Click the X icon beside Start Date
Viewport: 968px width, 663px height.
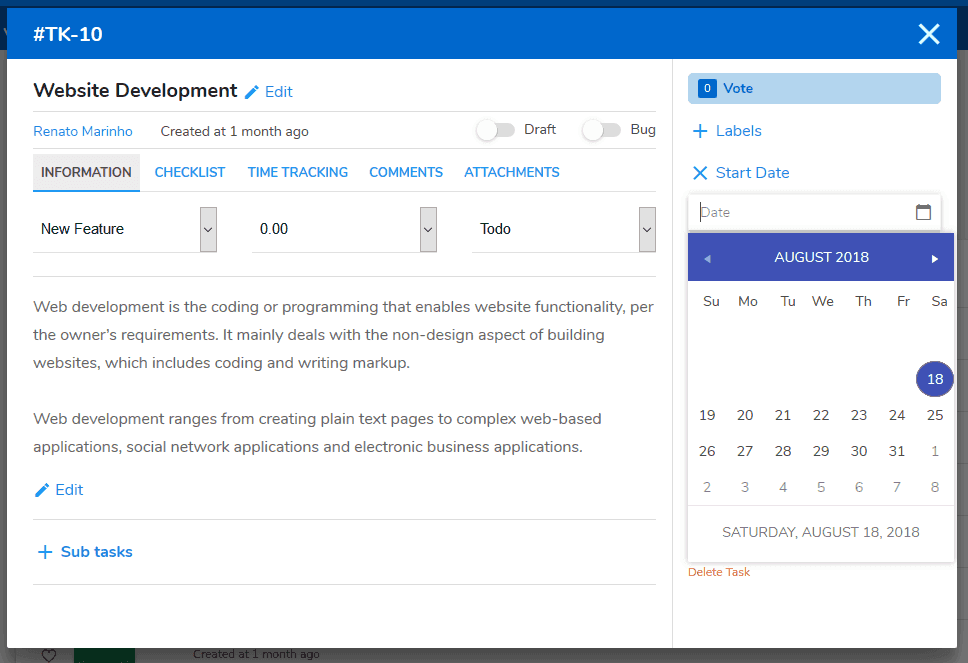tap(700, 173)
